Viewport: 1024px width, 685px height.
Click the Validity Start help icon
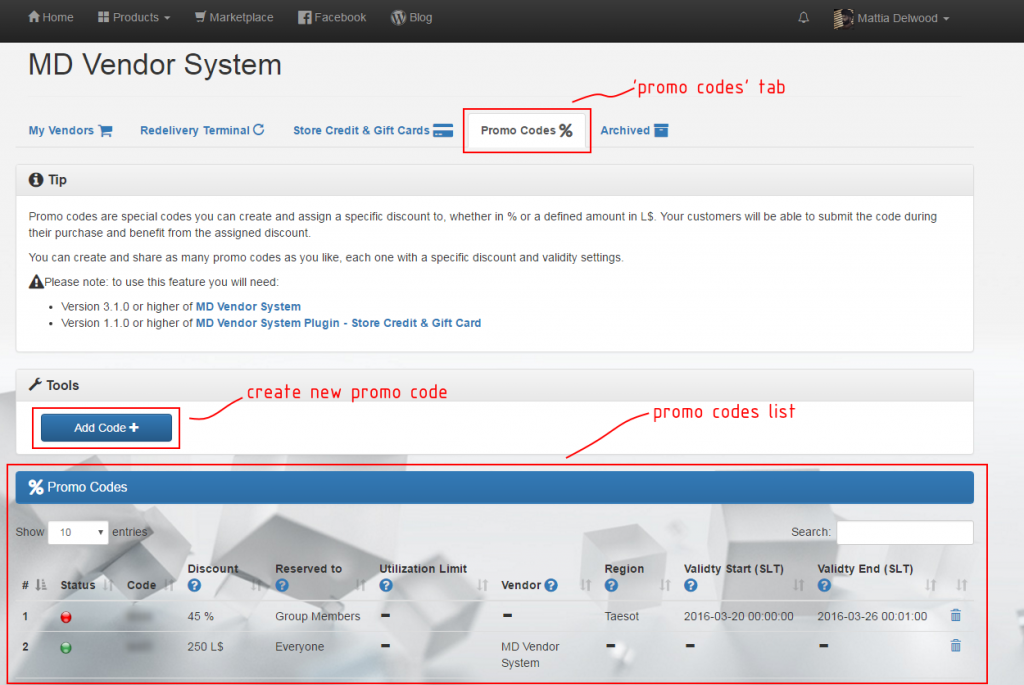[690, 586]
